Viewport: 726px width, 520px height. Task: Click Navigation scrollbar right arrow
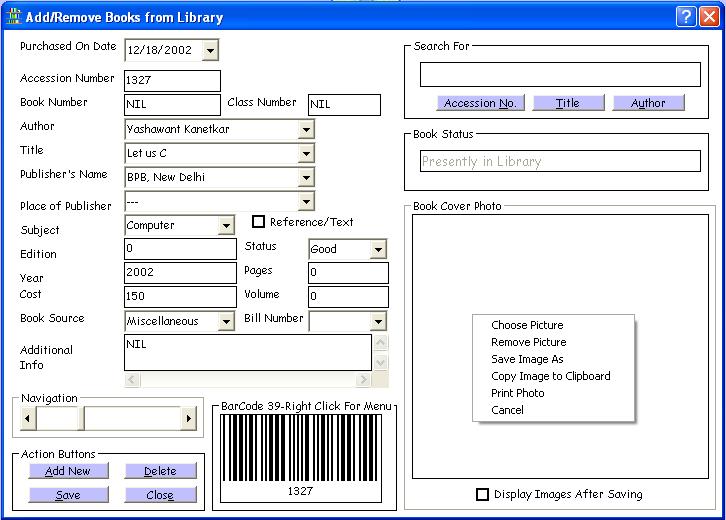tap(188, 418)
